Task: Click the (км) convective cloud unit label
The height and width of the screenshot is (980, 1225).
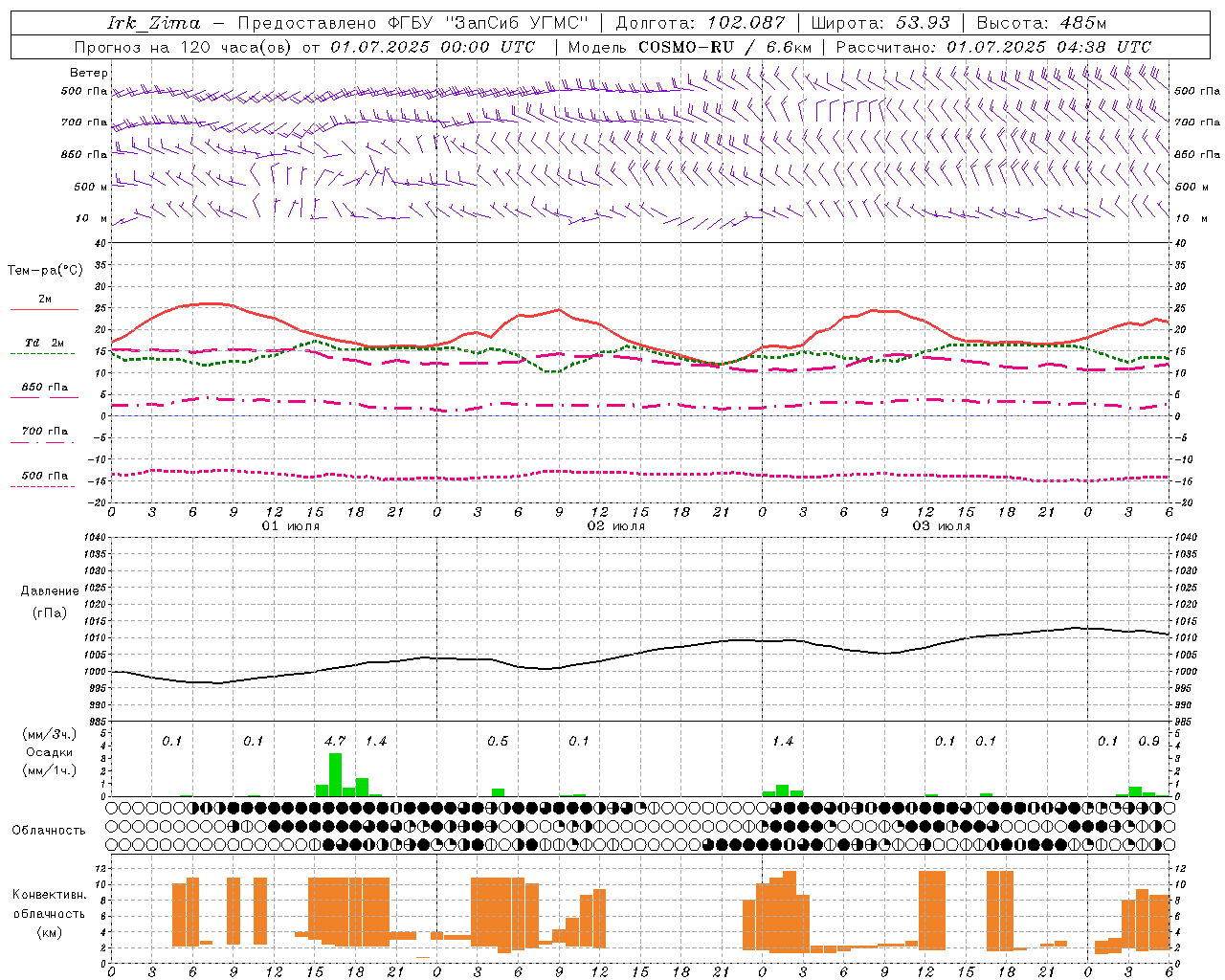Action: tap(50, 932)
